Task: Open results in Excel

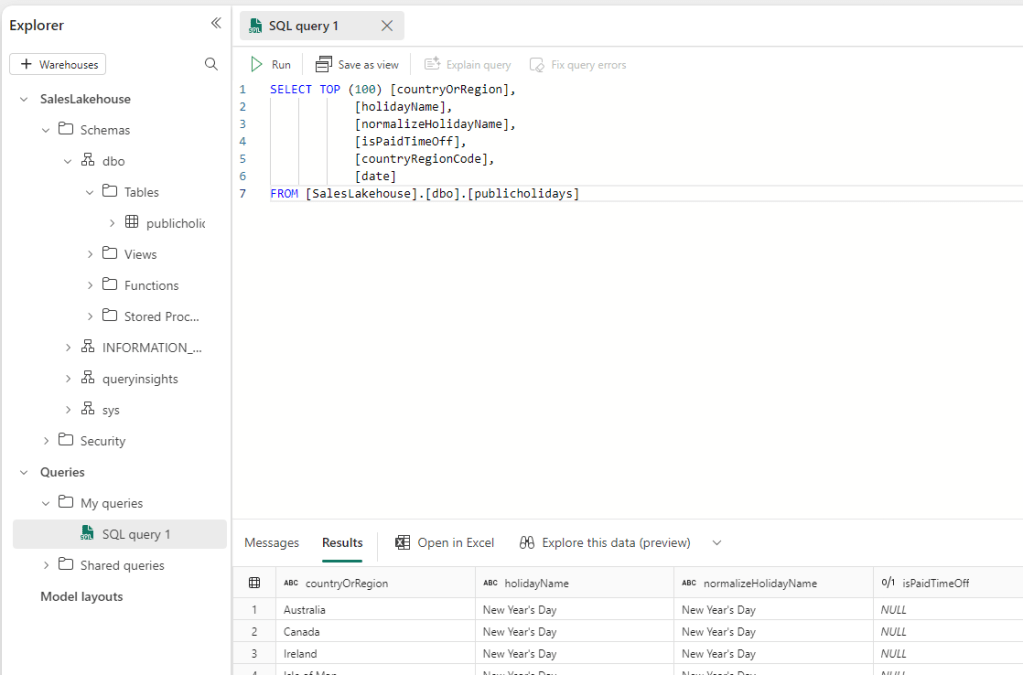Action: 445,542
